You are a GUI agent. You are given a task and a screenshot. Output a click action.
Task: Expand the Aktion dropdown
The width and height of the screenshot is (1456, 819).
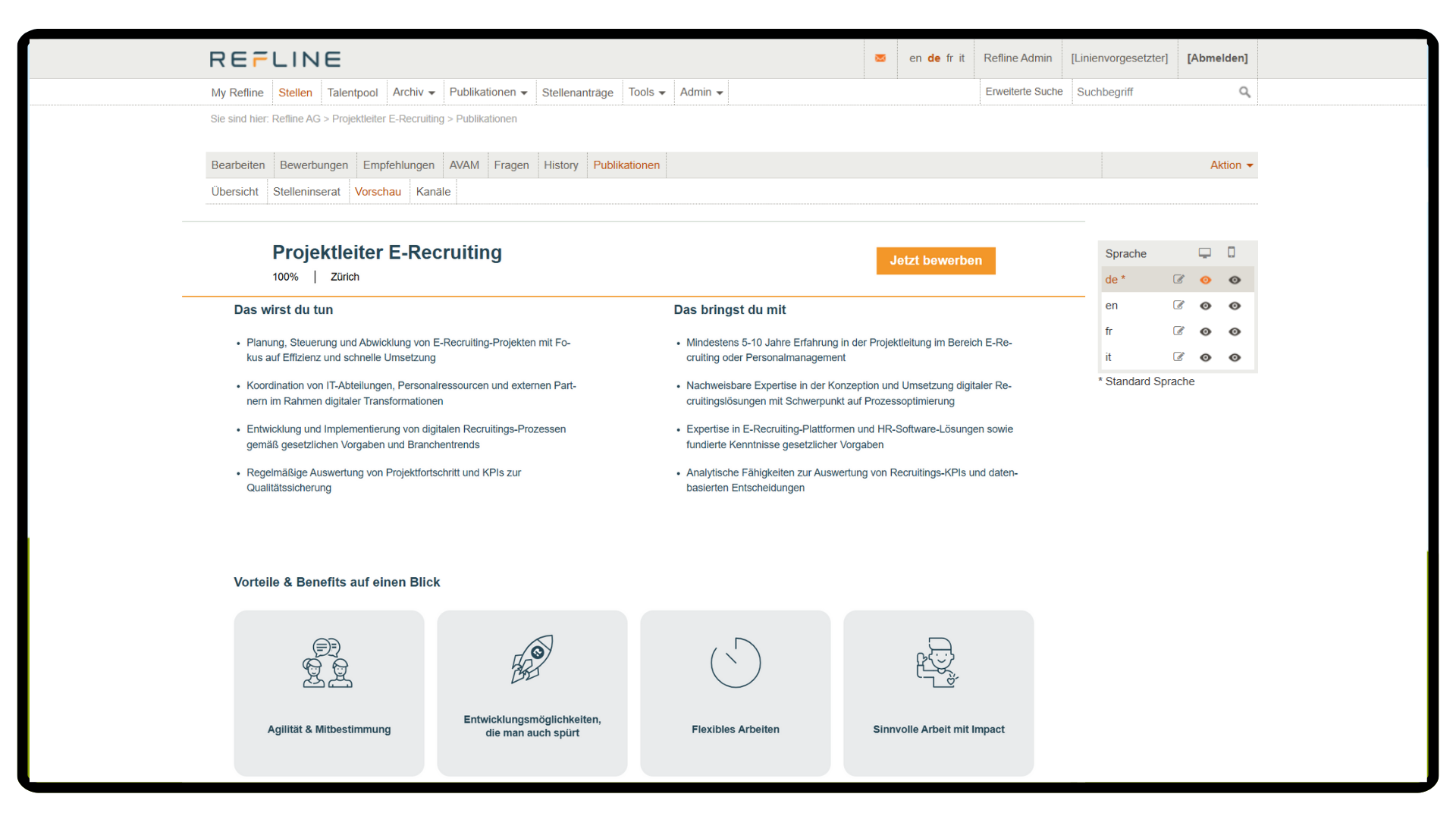click(x=1231, y=165)
